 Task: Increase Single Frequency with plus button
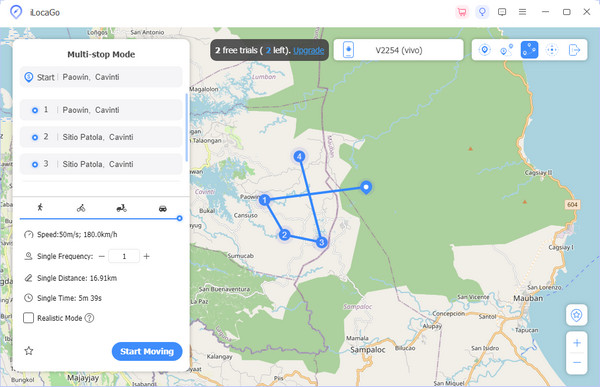pos(147,256)
